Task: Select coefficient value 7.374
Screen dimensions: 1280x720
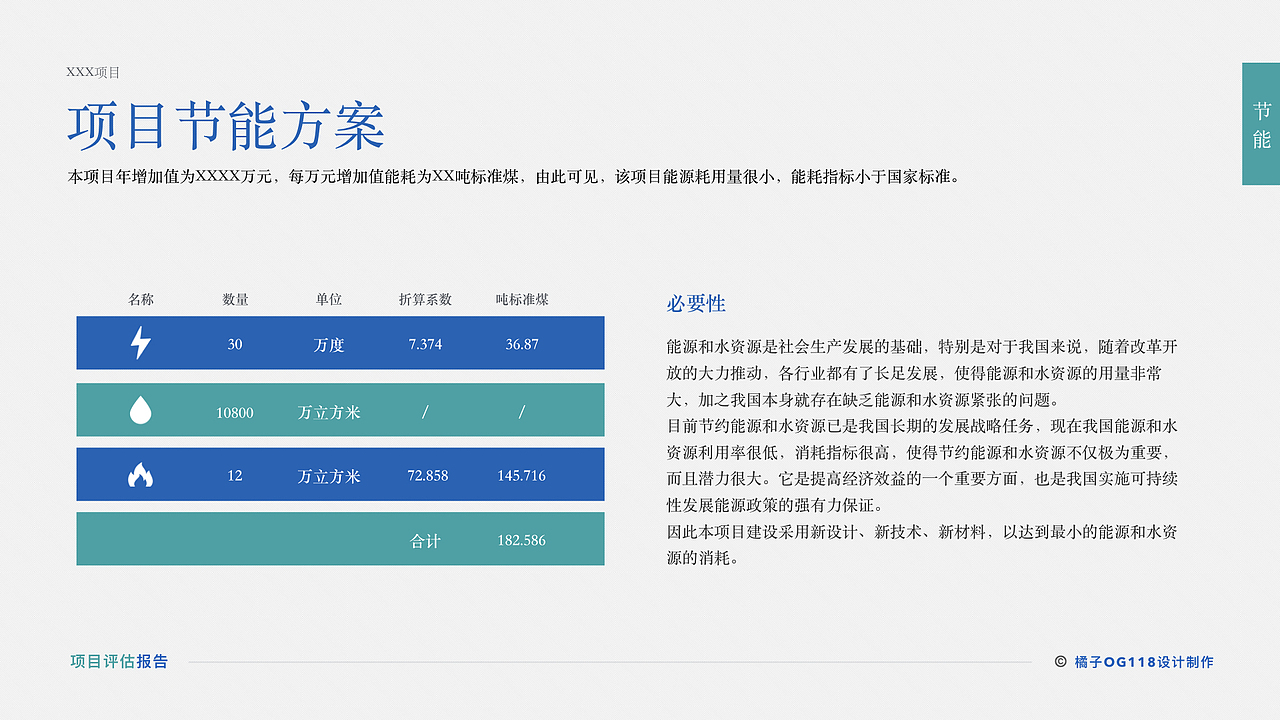Action: point(425,344)
